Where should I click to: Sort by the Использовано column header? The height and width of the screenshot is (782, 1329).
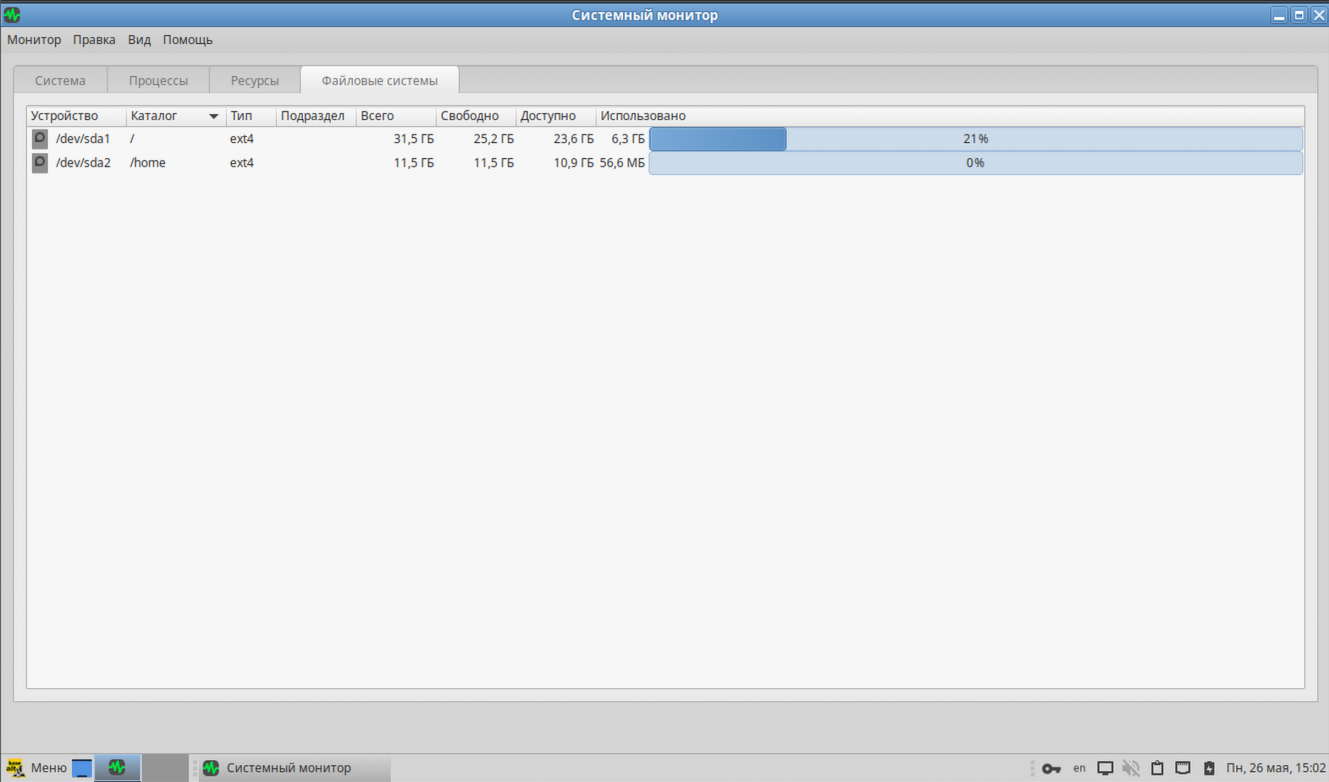950,116
